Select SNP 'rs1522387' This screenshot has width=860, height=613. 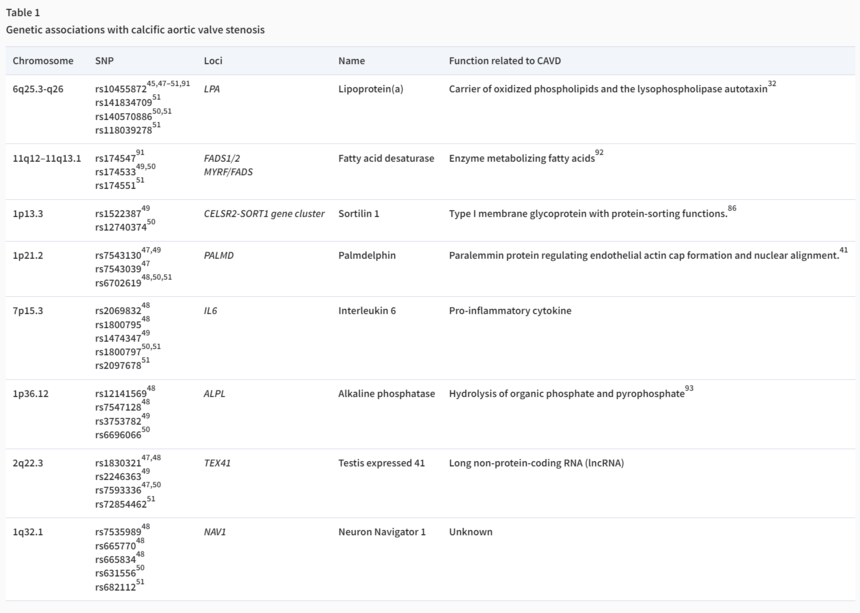click(118, 214)
